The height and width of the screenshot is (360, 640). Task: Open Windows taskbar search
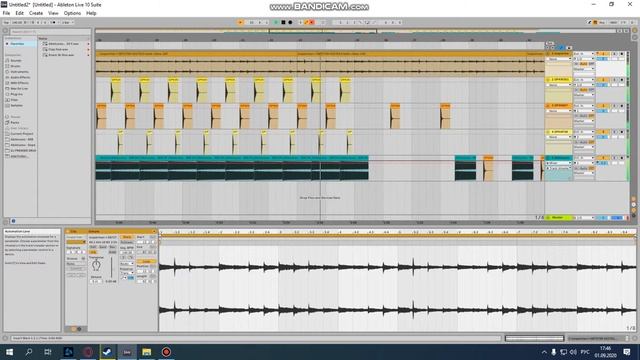[29, 352]
